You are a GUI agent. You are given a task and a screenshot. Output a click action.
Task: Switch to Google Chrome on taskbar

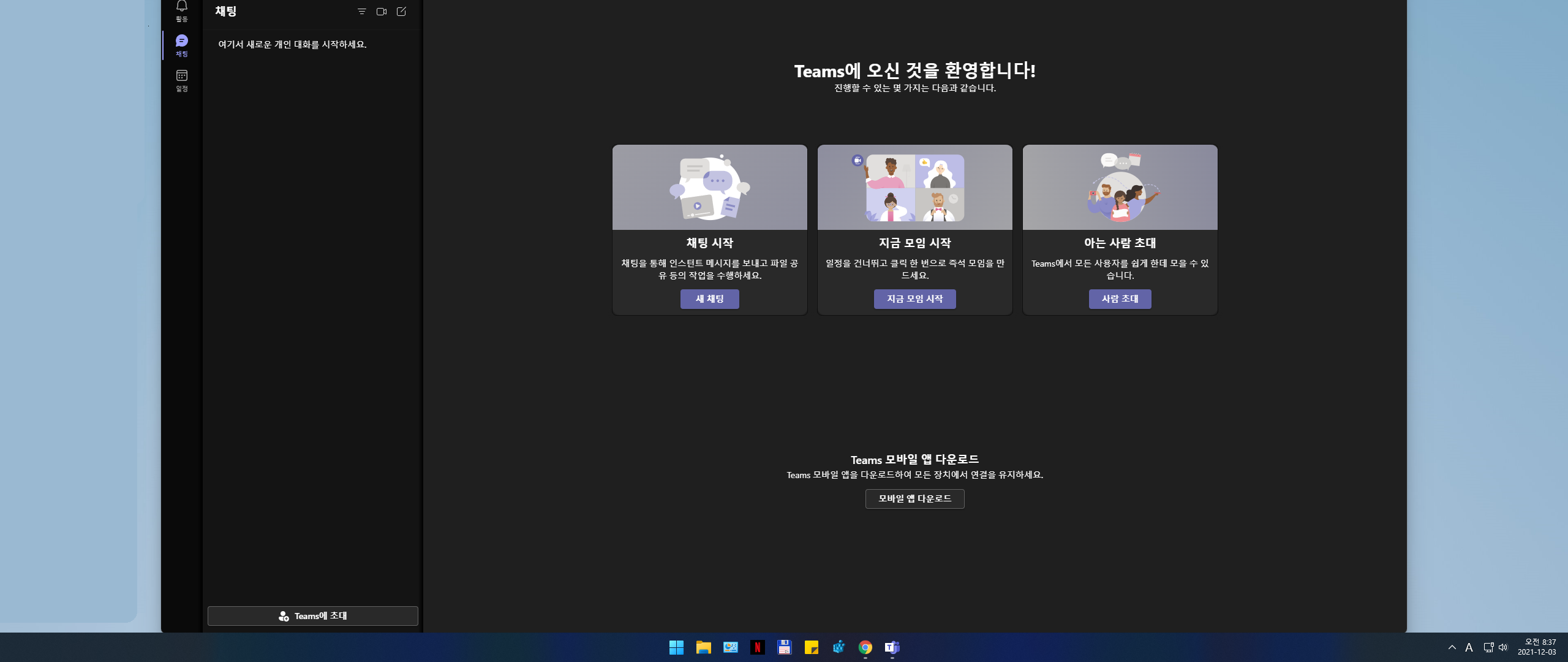[865, 647]
